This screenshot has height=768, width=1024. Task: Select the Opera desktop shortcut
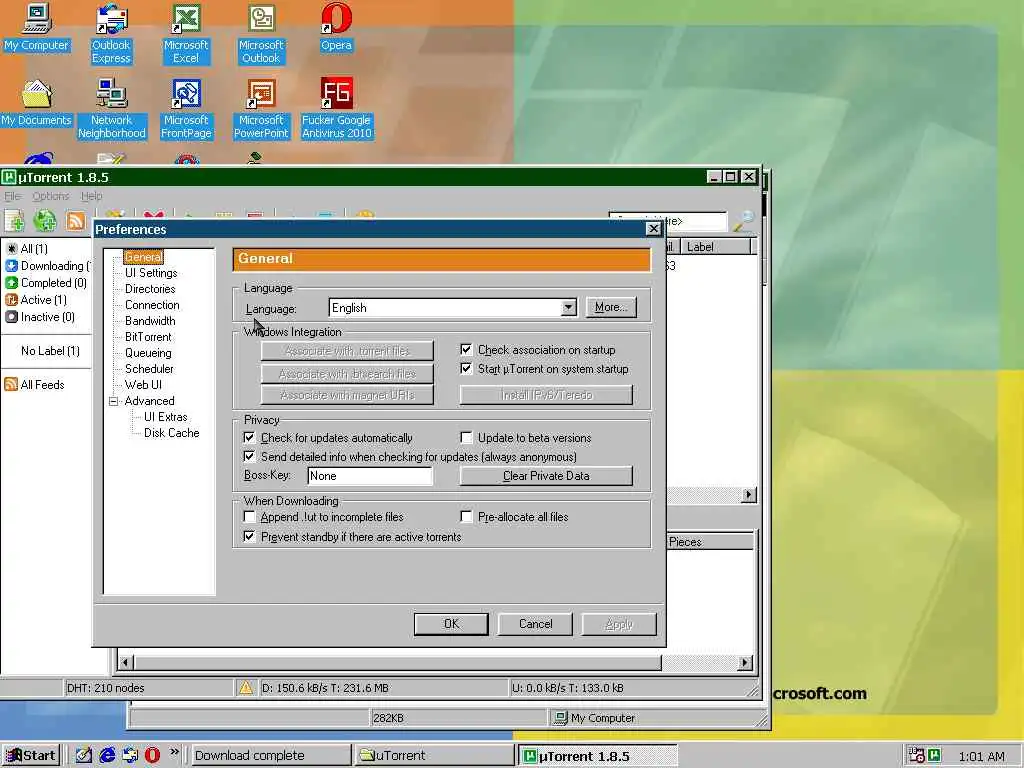336,27
